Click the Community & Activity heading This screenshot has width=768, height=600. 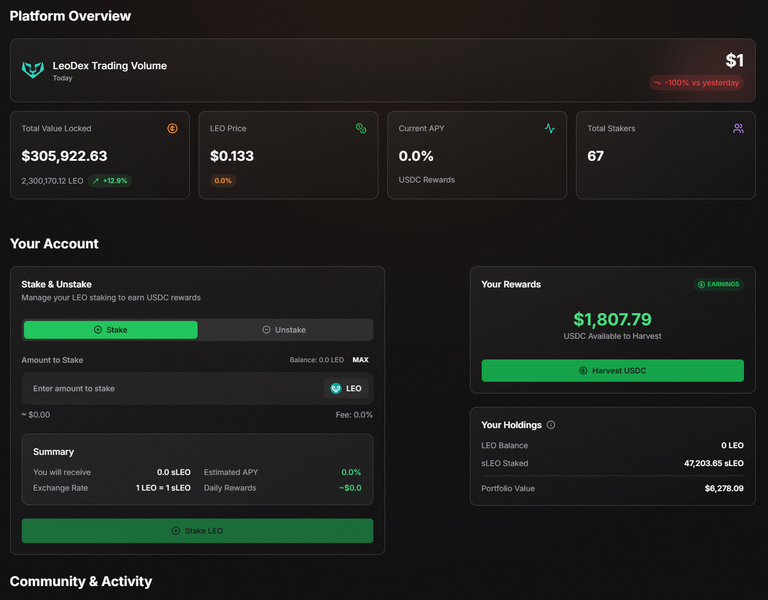click(x=81, y=581)
